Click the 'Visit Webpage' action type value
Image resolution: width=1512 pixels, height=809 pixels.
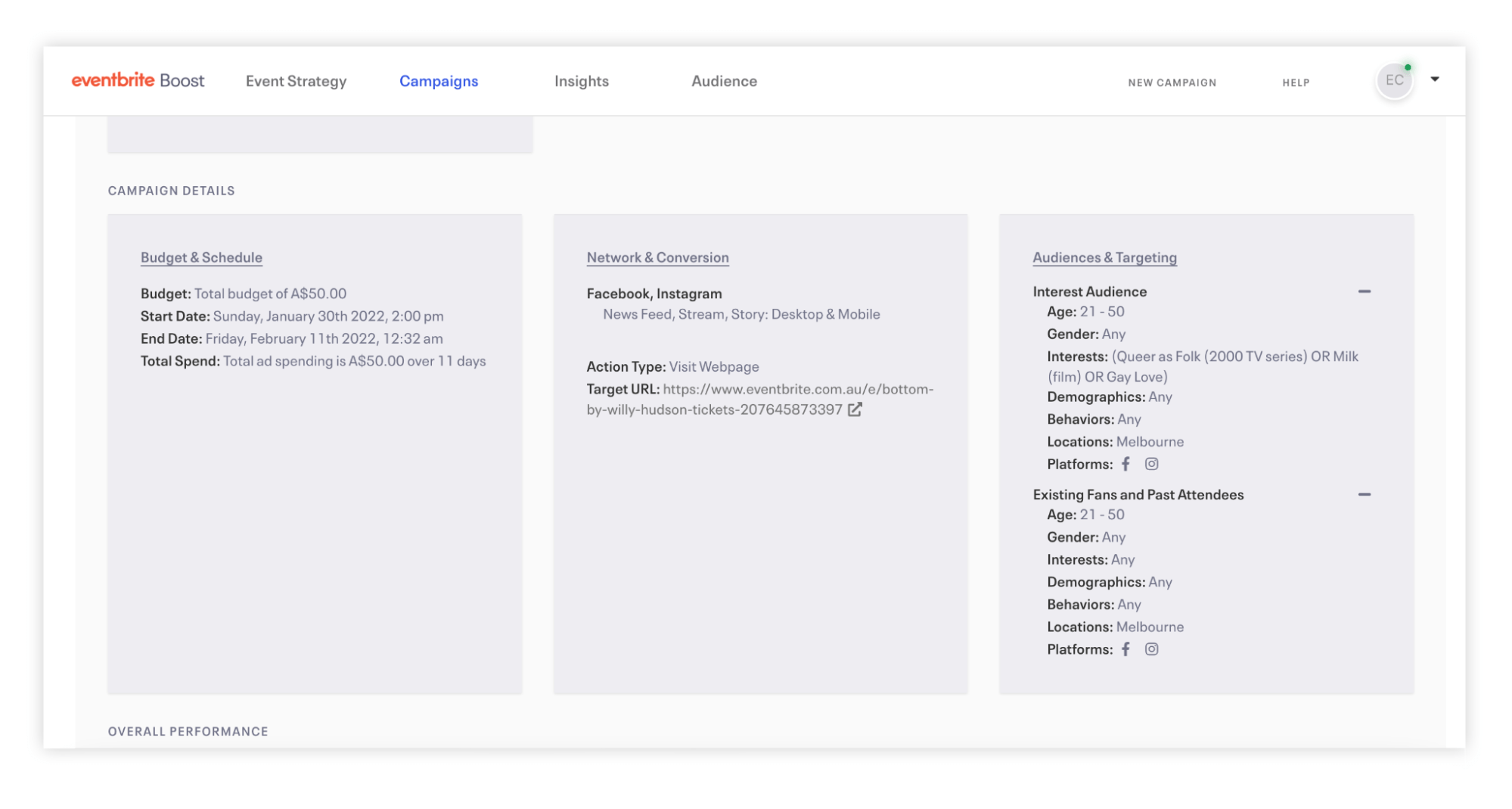pyautogui.click(x=714, y=366)
